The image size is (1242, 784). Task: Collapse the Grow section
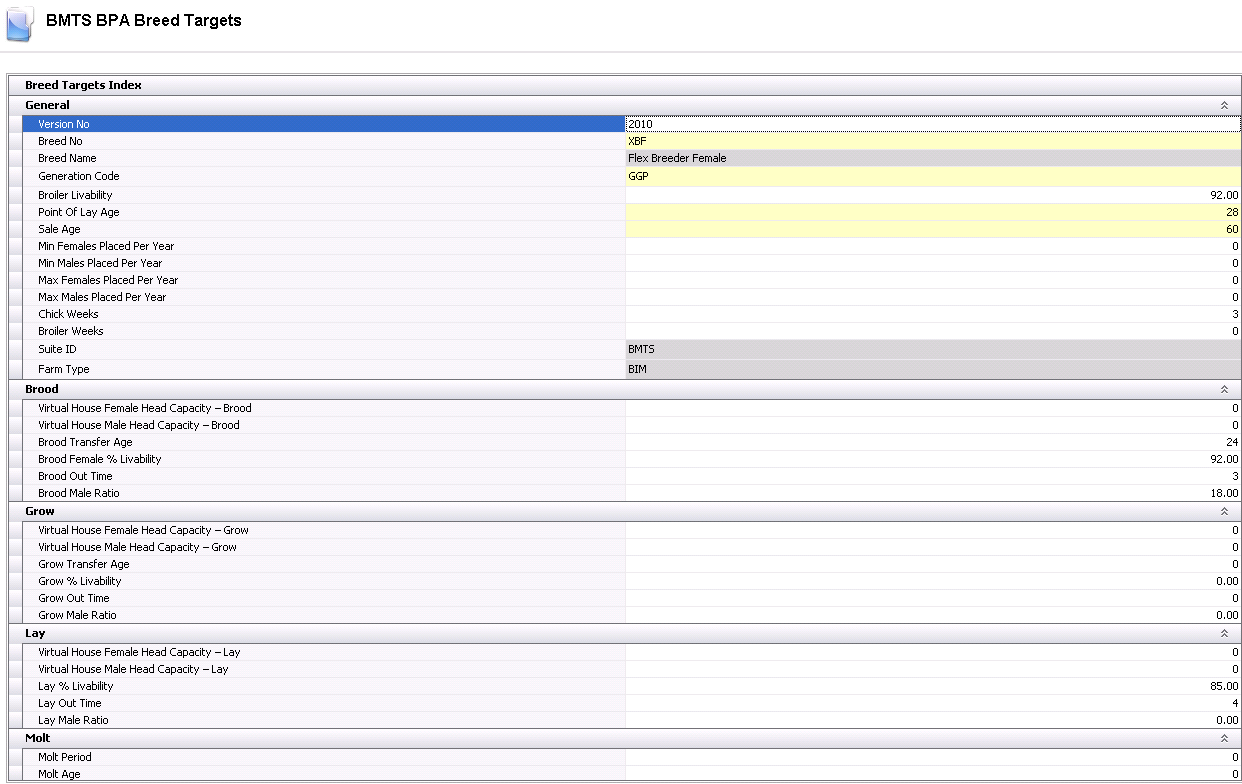1223,511
